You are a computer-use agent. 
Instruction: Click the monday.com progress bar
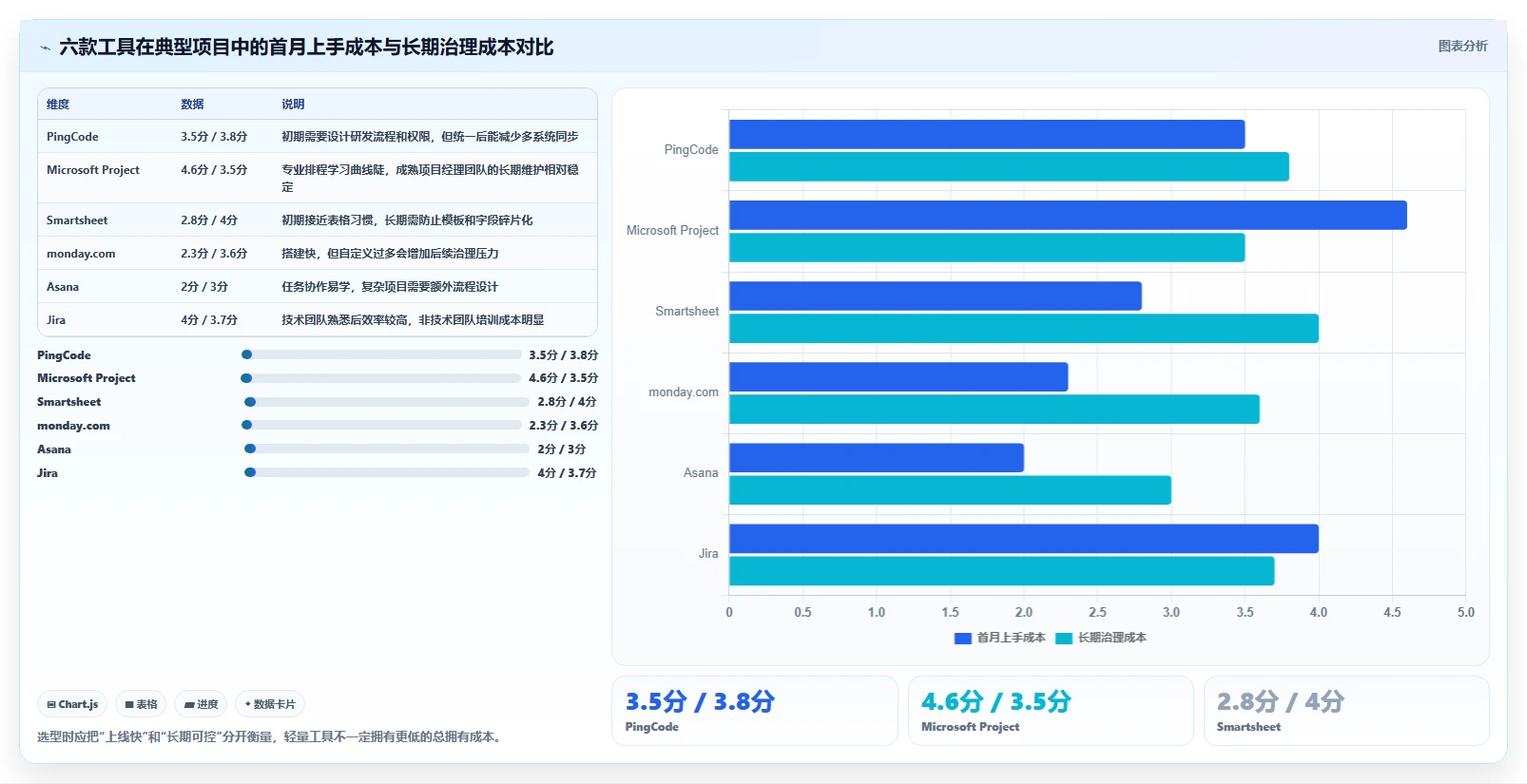click(x=381, y=425)
